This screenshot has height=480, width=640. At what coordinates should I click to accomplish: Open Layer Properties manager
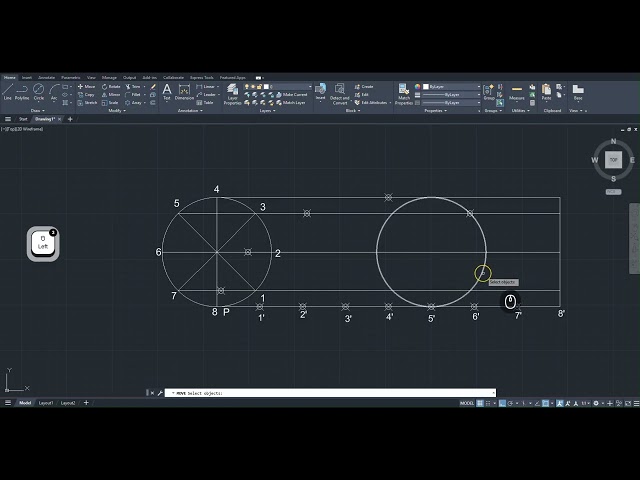click(232, 94)
